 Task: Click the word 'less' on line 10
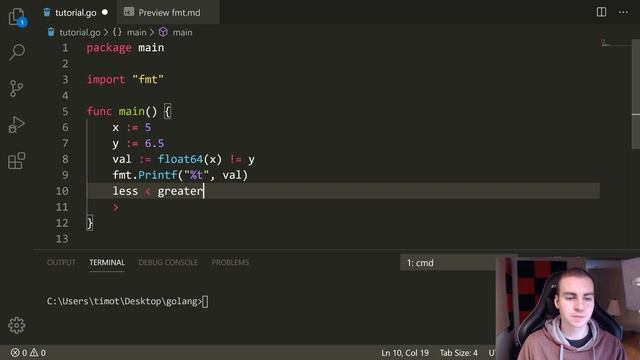[x=125, y=191]
